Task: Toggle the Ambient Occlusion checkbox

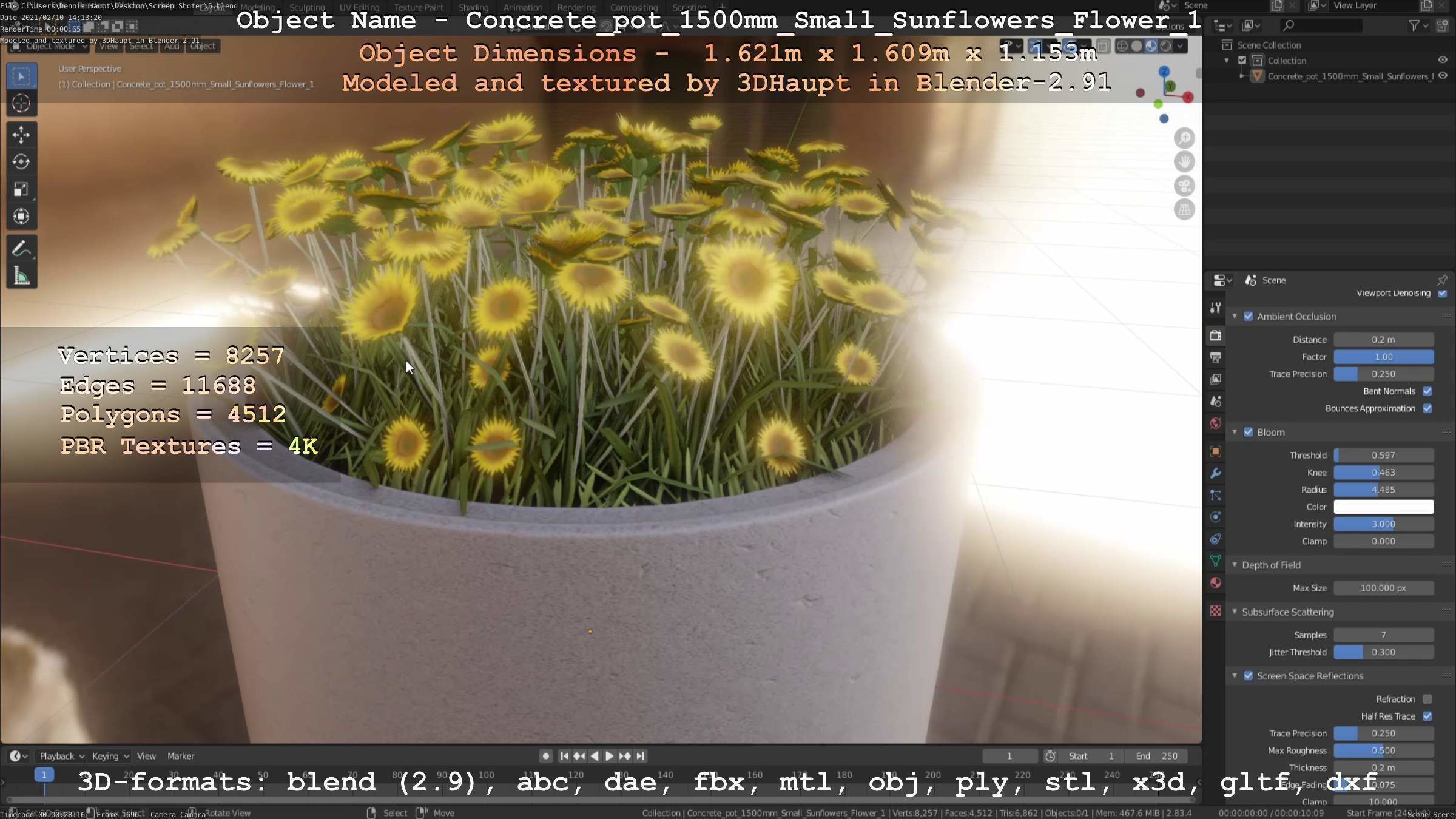Action: tap(1249, 316)
